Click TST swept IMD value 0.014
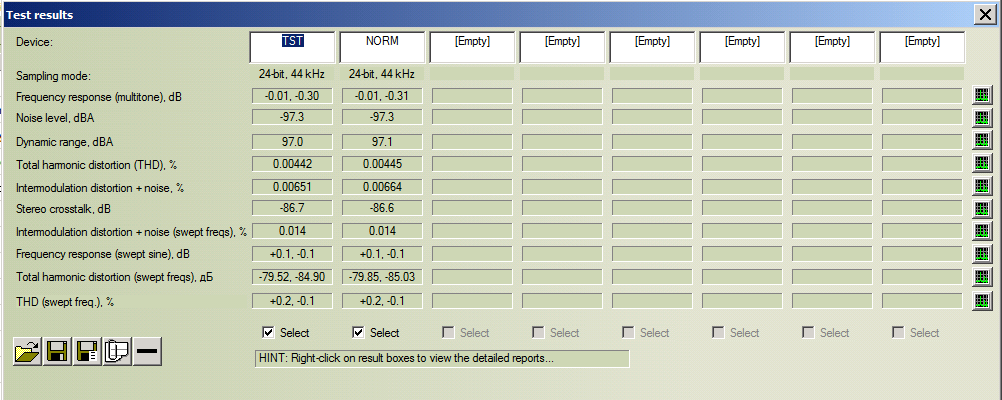 pos(292,231)
